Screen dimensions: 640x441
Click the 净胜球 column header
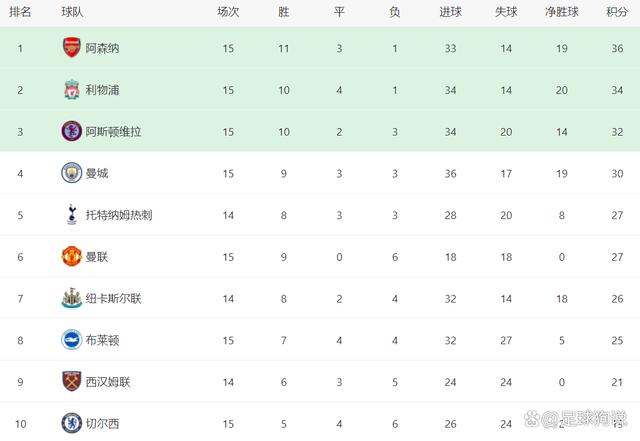pyautogui.click(x=562, y=12)
